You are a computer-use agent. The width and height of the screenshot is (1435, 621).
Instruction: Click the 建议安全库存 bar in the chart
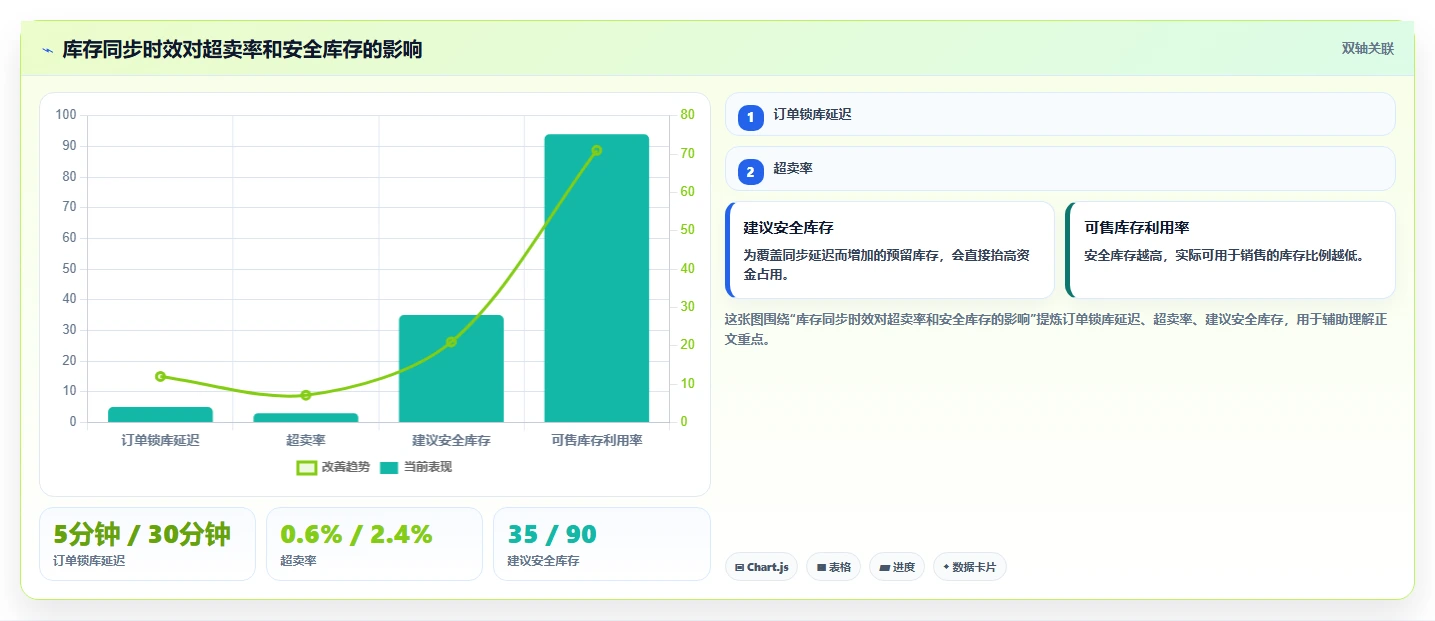coord(451,368)
